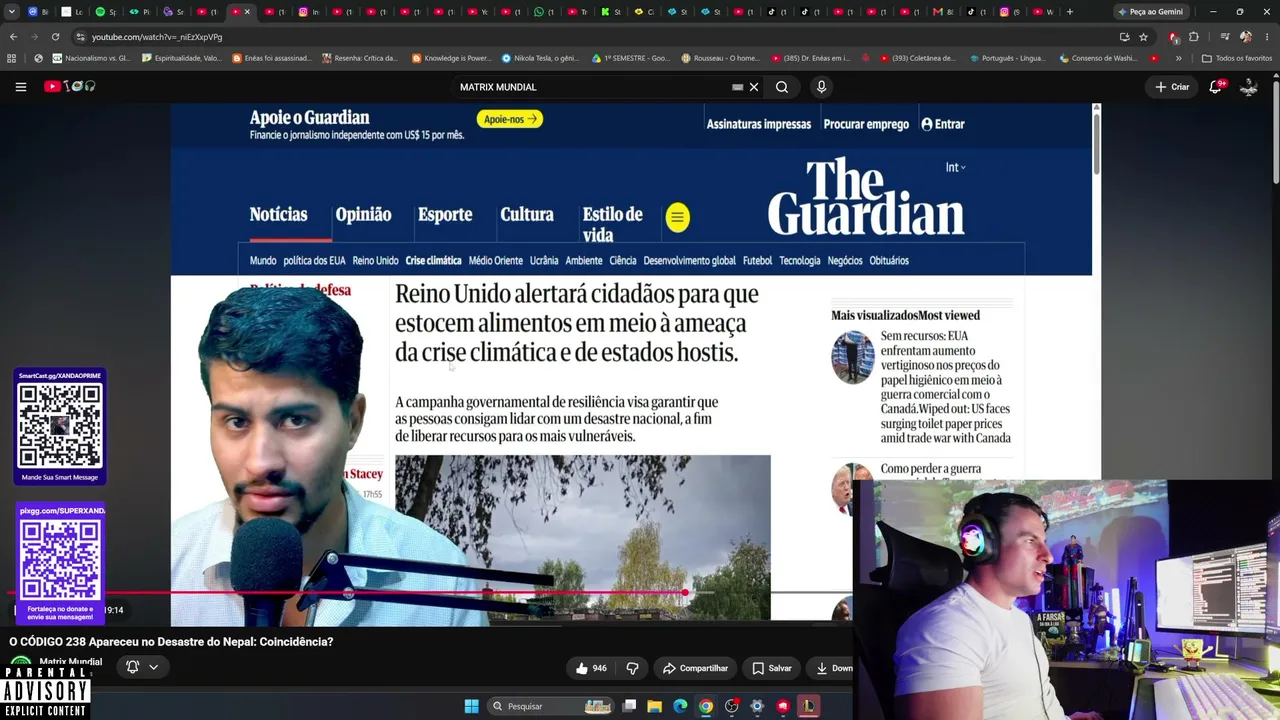Bookmark this page with the star icon

(x=1143, y=37)
